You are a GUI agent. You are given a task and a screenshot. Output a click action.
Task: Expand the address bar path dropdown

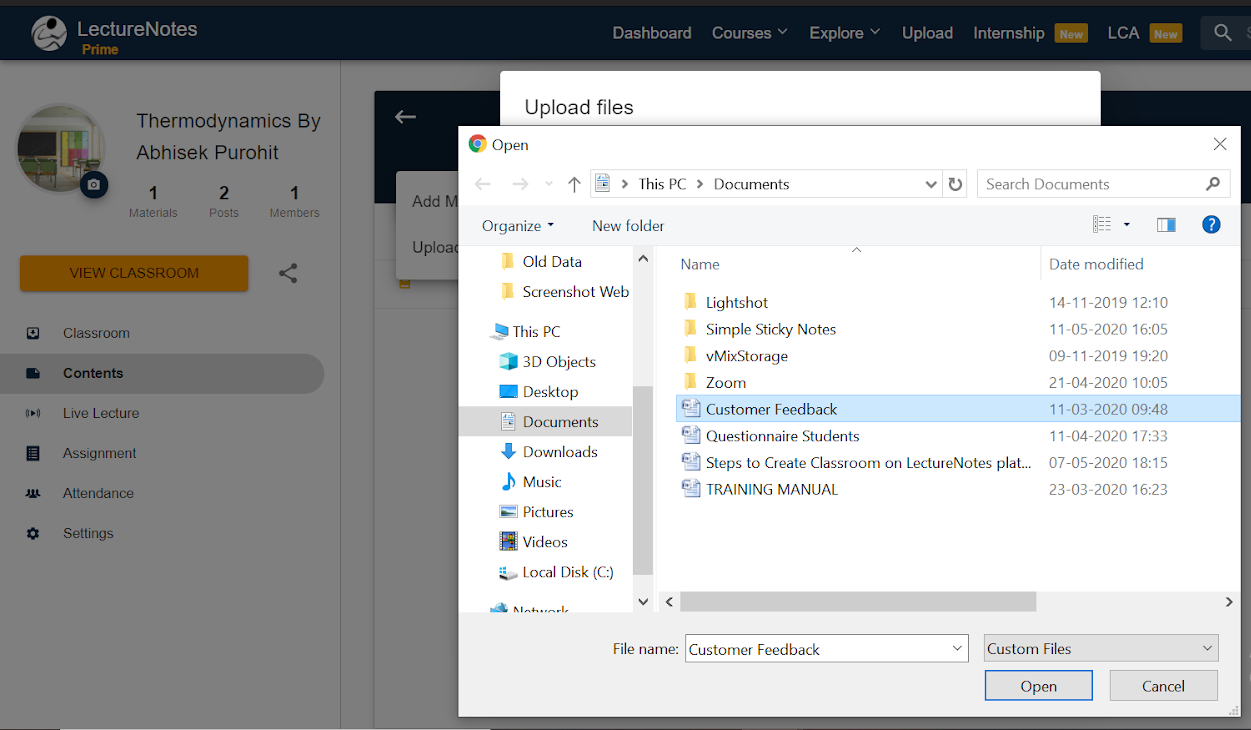pyautogui.click(x=931, y=184)
